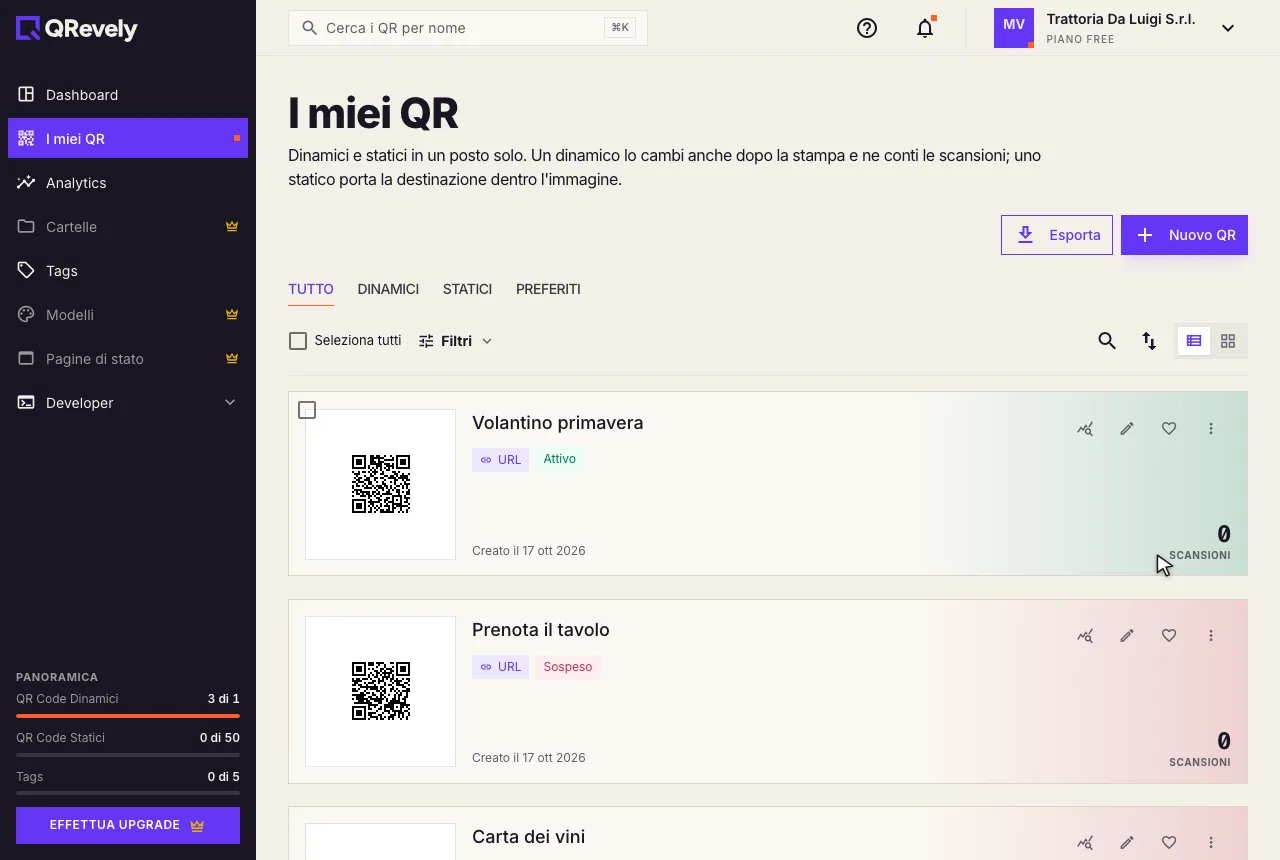1280x860 pixels.
Task: Click the EFFETTUA UPGRADE button
Action: coord(128,826)
